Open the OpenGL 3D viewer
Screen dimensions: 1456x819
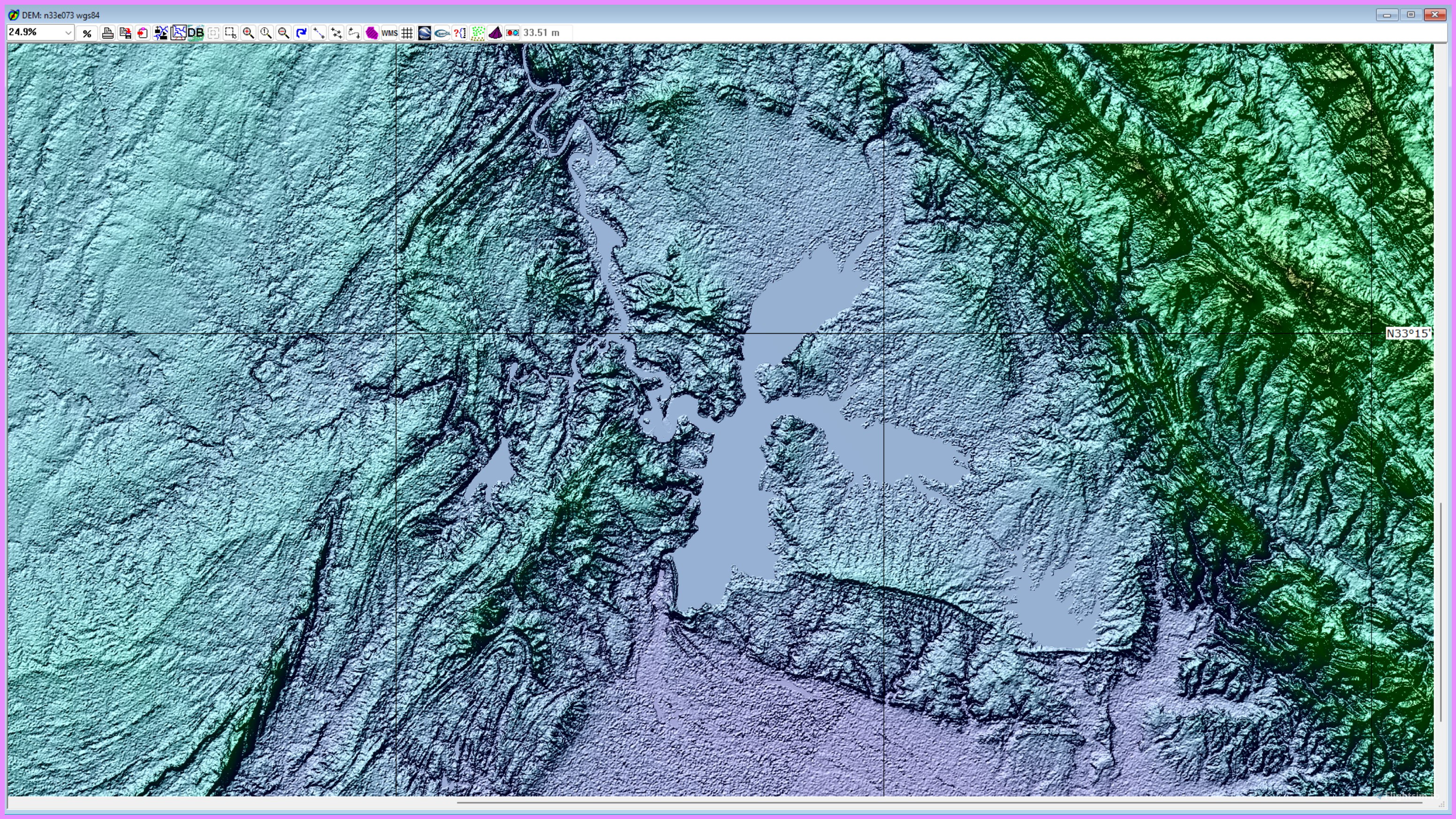441,33
